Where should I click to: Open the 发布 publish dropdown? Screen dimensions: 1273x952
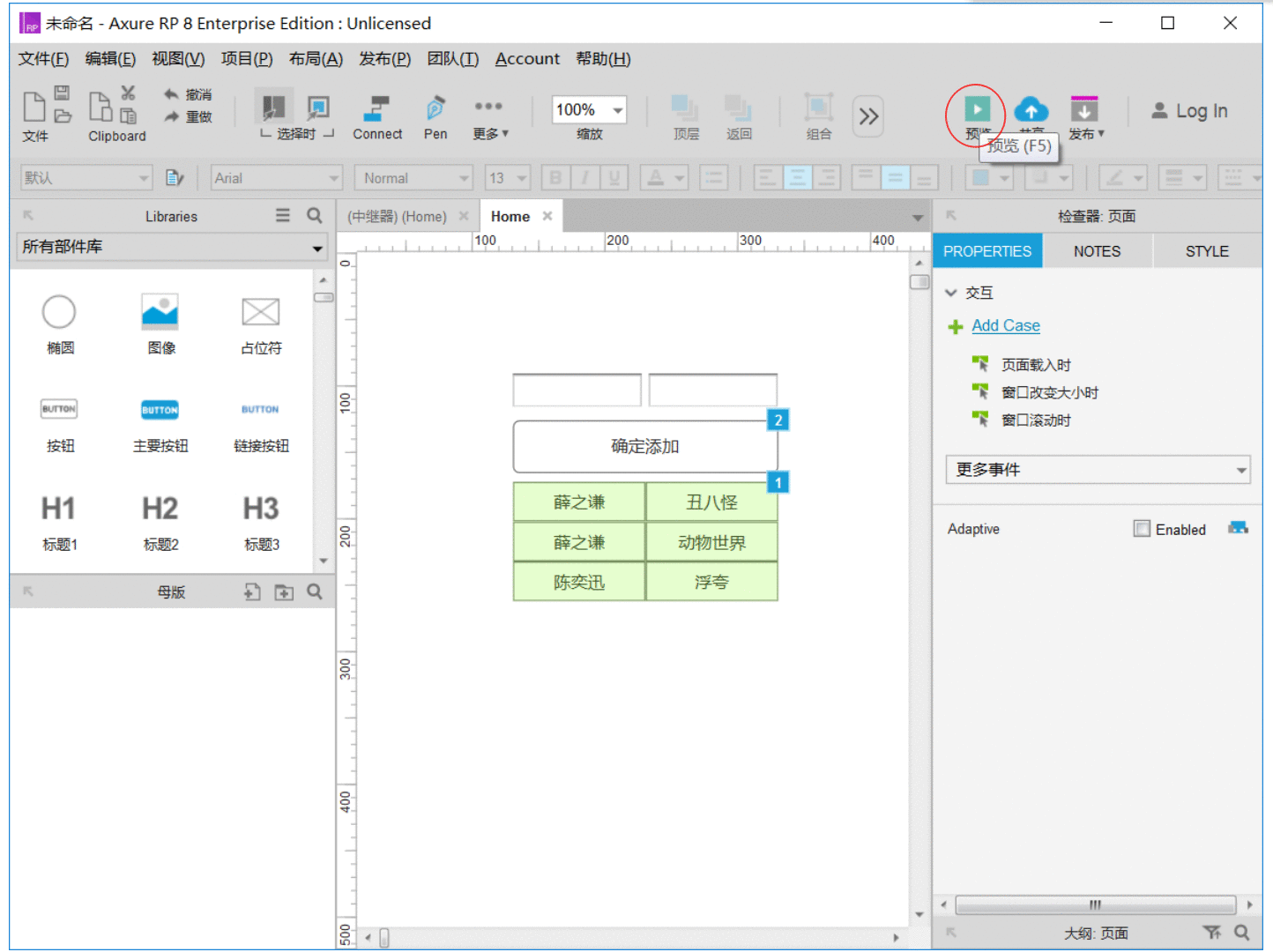(x=1086, y=117)
